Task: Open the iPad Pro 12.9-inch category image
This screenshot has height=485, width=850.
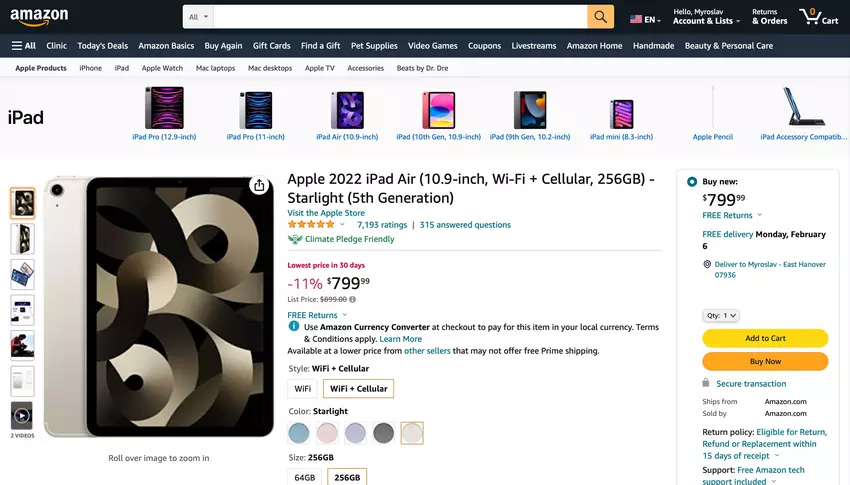Action: click(x=164, y=108)
